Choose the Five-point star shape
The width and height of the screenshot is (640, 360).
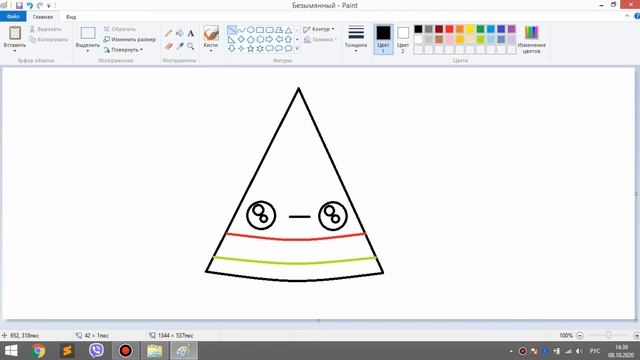(251, 49)
